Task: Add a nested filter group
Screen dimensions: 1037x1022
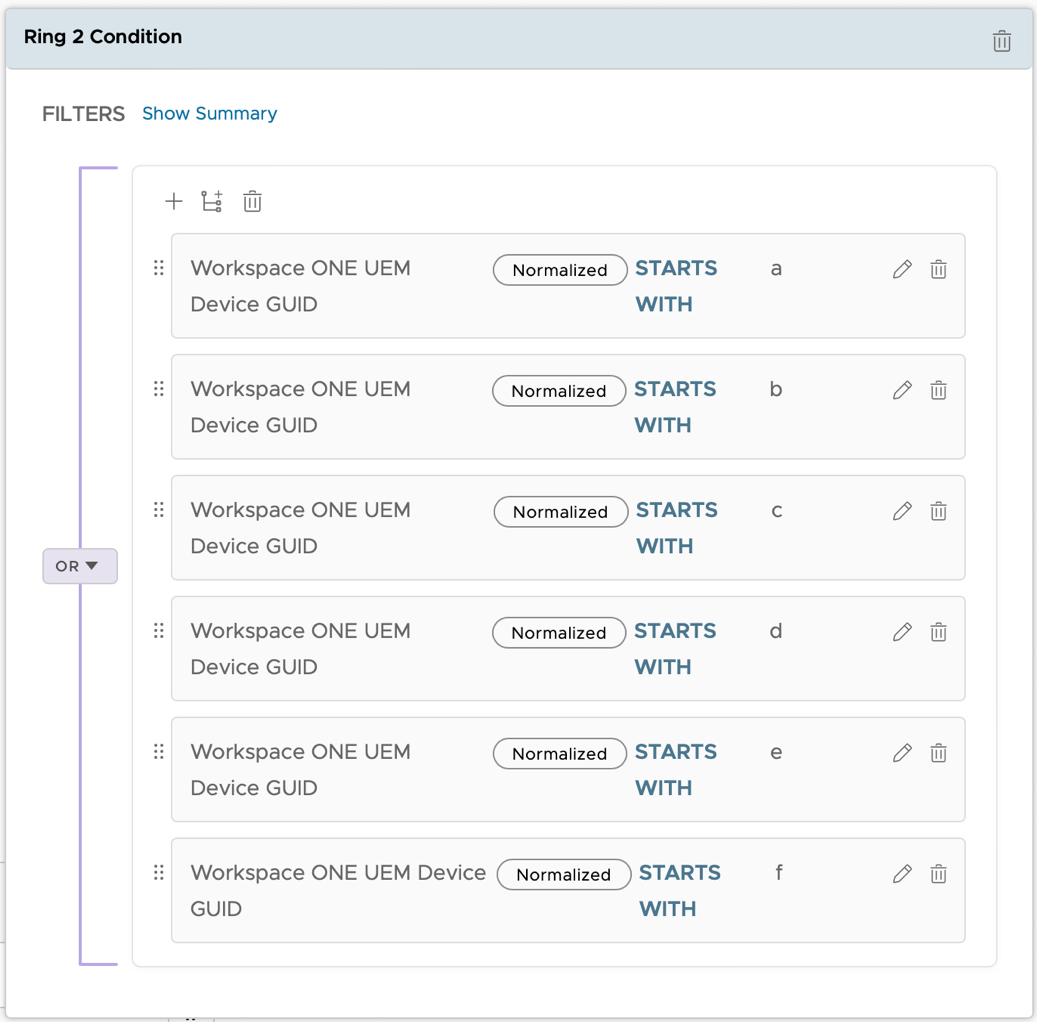Action: (x=211, y=201)
